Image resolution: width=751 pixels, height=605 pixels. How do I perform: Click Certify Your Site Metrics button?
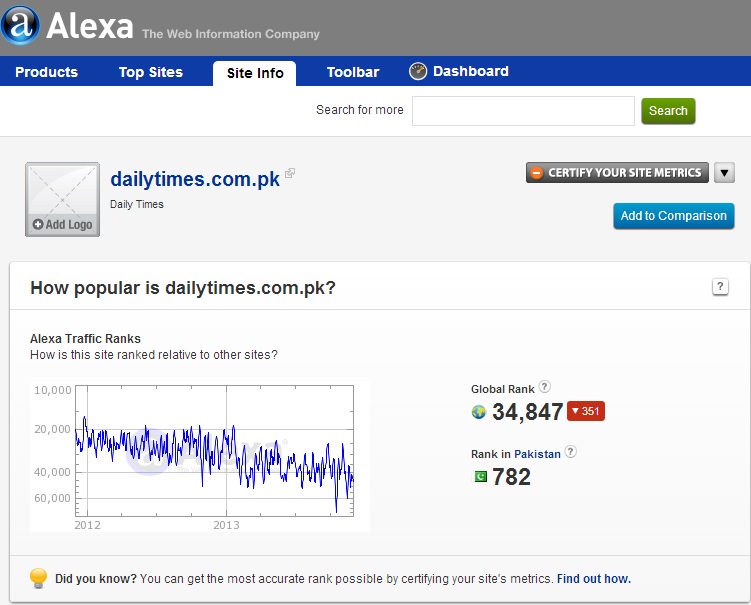617,172
